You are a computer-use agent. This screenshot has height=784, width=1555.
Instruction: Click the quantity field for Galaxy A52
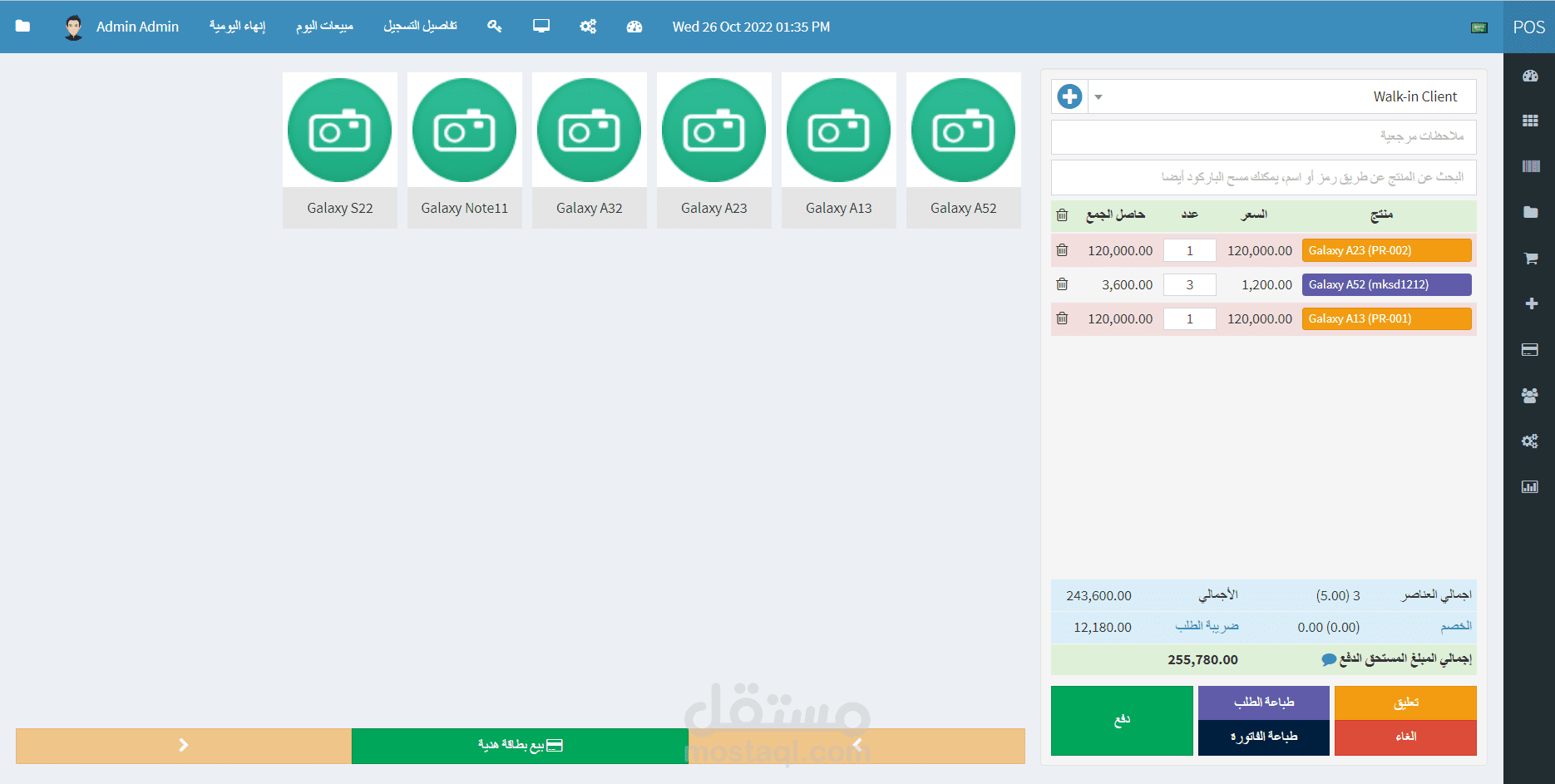[1190, 285]
